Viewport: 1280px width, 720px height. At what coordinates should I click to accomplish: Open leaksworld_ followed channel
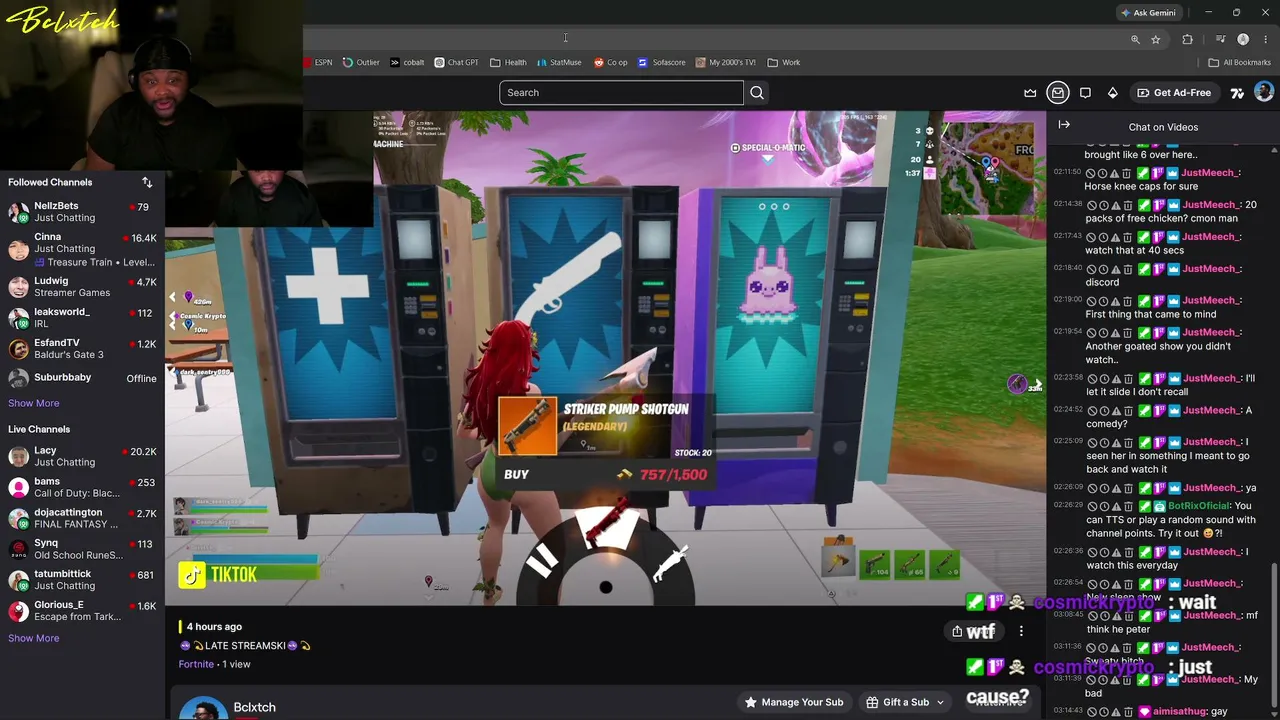point(82,318)
